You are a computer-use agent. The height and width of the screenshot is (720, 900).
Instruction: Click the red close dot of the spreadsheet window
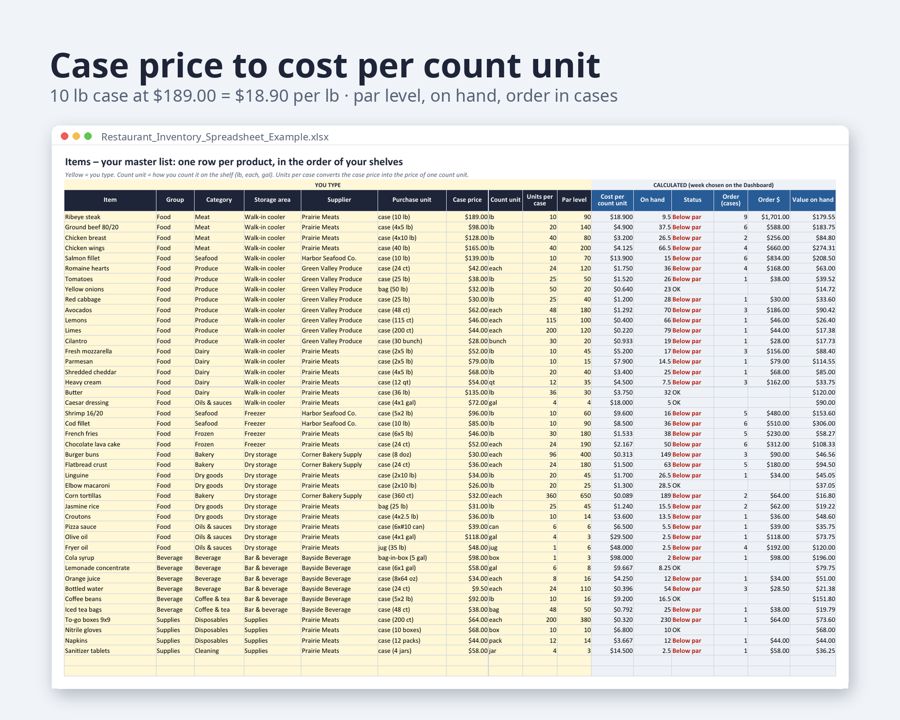coord(64,136)
